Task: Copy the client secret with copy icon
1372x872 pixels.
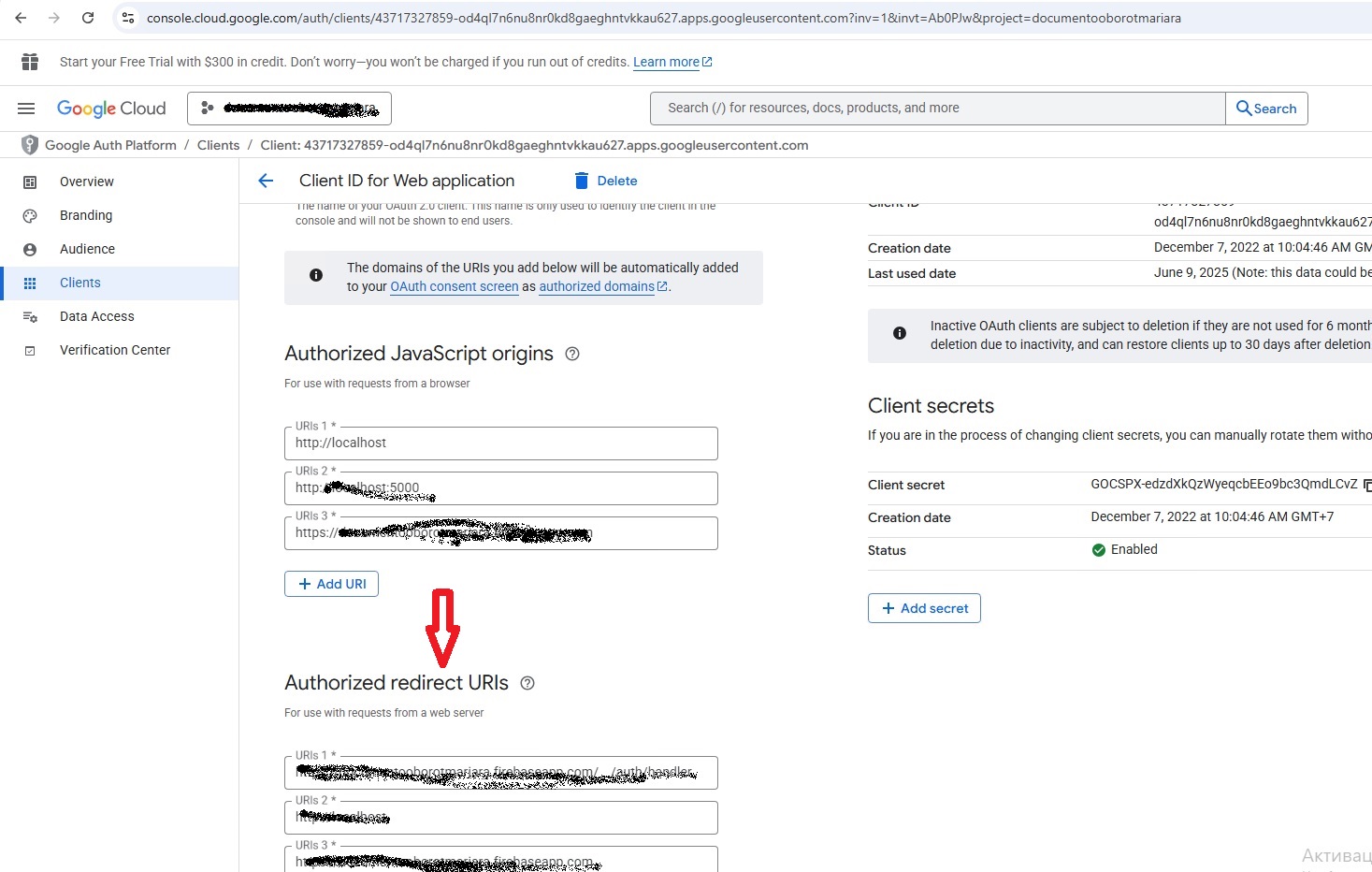Action: pos(1367,486)
